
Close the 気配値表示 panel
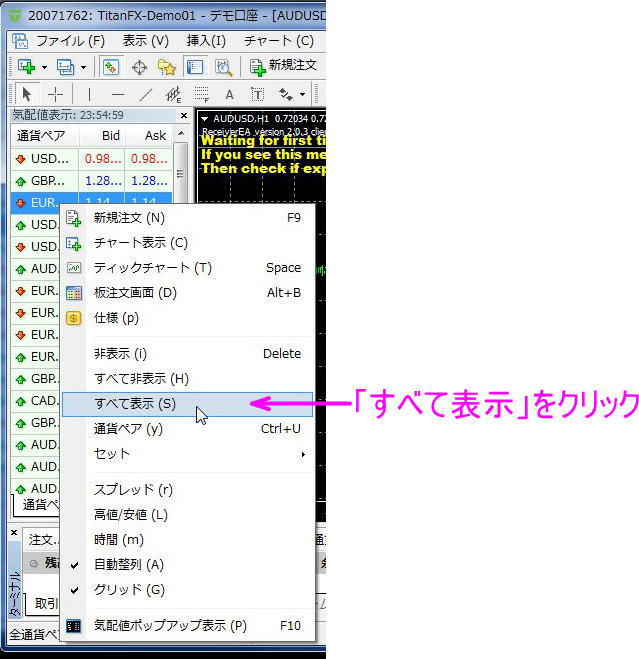point(184,115)
